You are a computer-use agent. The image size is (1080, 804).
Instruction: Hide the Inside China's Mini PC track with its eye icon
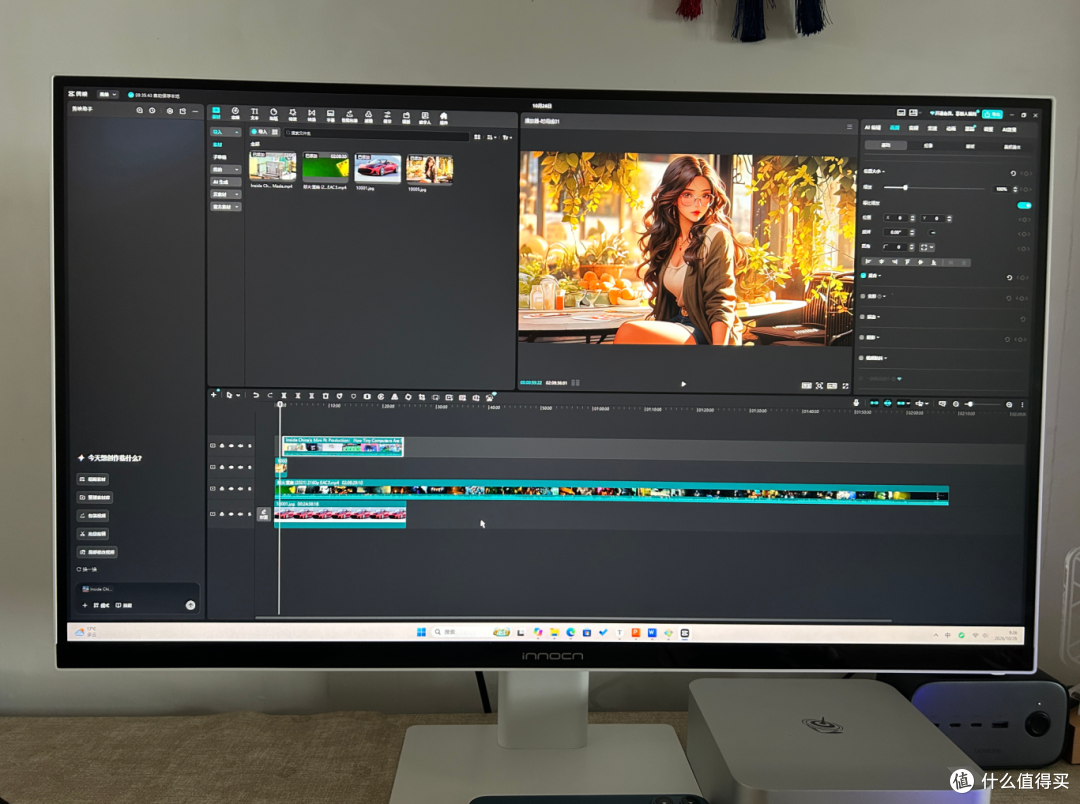tap(231, 446)
